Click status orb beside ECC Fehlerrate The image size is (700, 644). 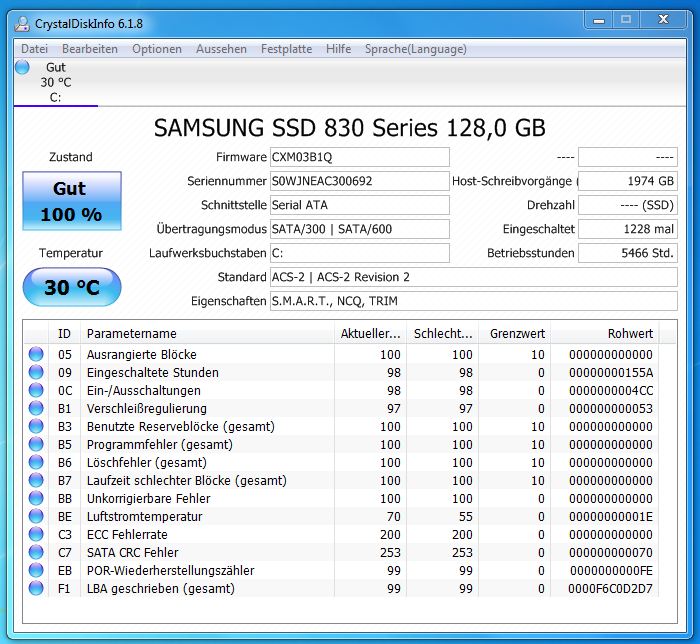(36, 534)
